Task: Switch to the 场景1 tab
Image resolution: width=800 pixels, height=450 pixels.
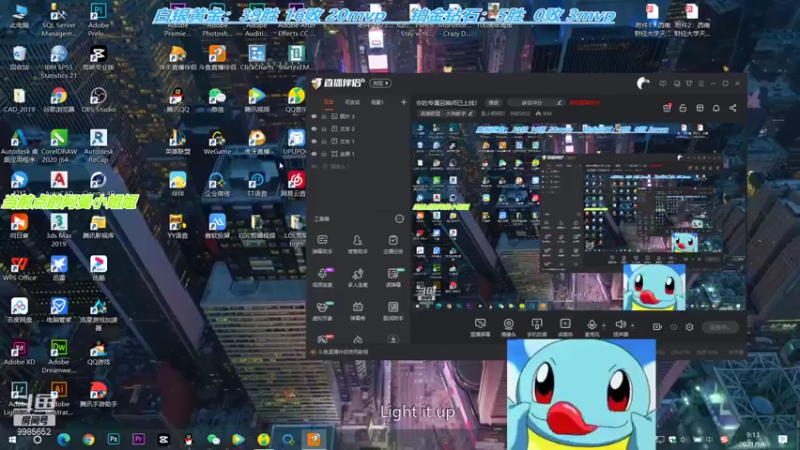Action: coord(377,103)
